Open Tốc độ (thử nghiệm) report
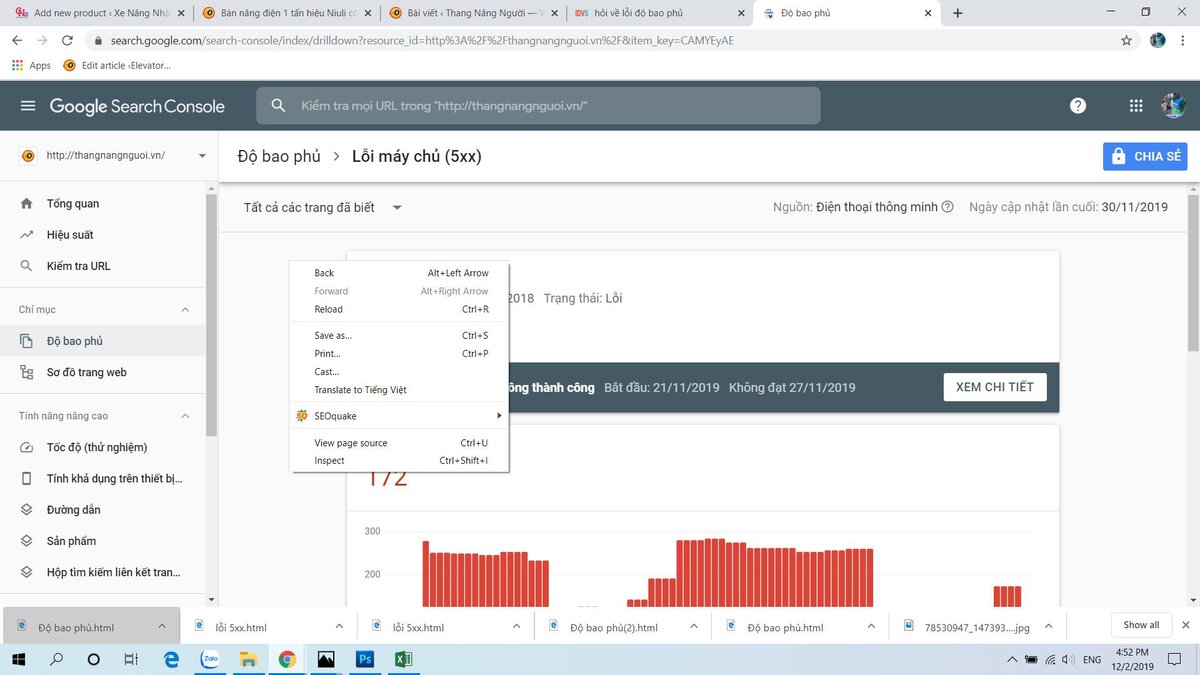 pos(96,447)
